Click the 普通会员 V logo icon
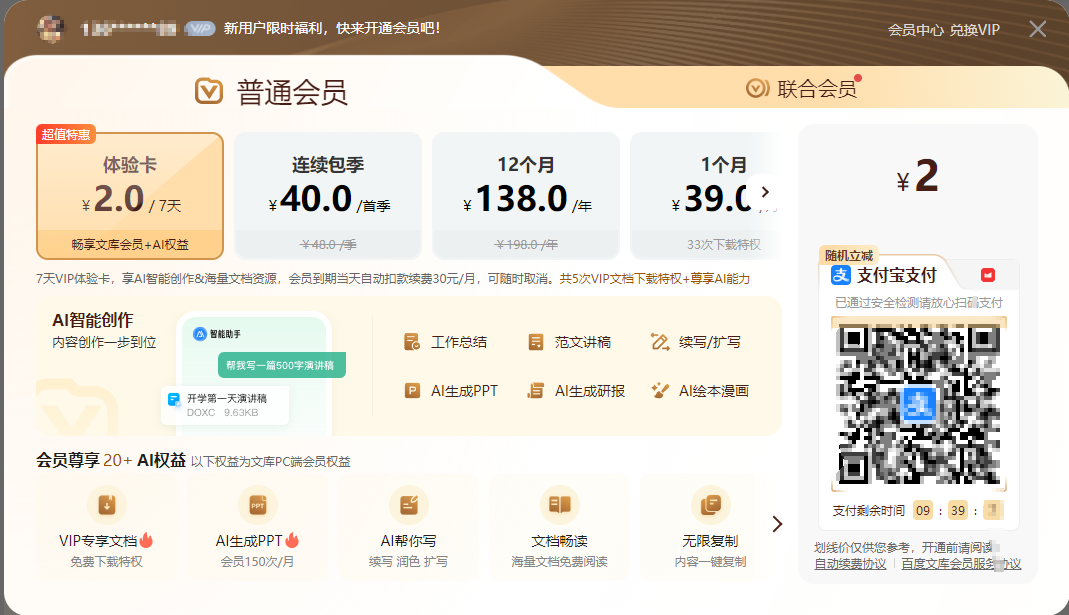The width and height of the screenshot is (1069, 615). click(209, 91)
